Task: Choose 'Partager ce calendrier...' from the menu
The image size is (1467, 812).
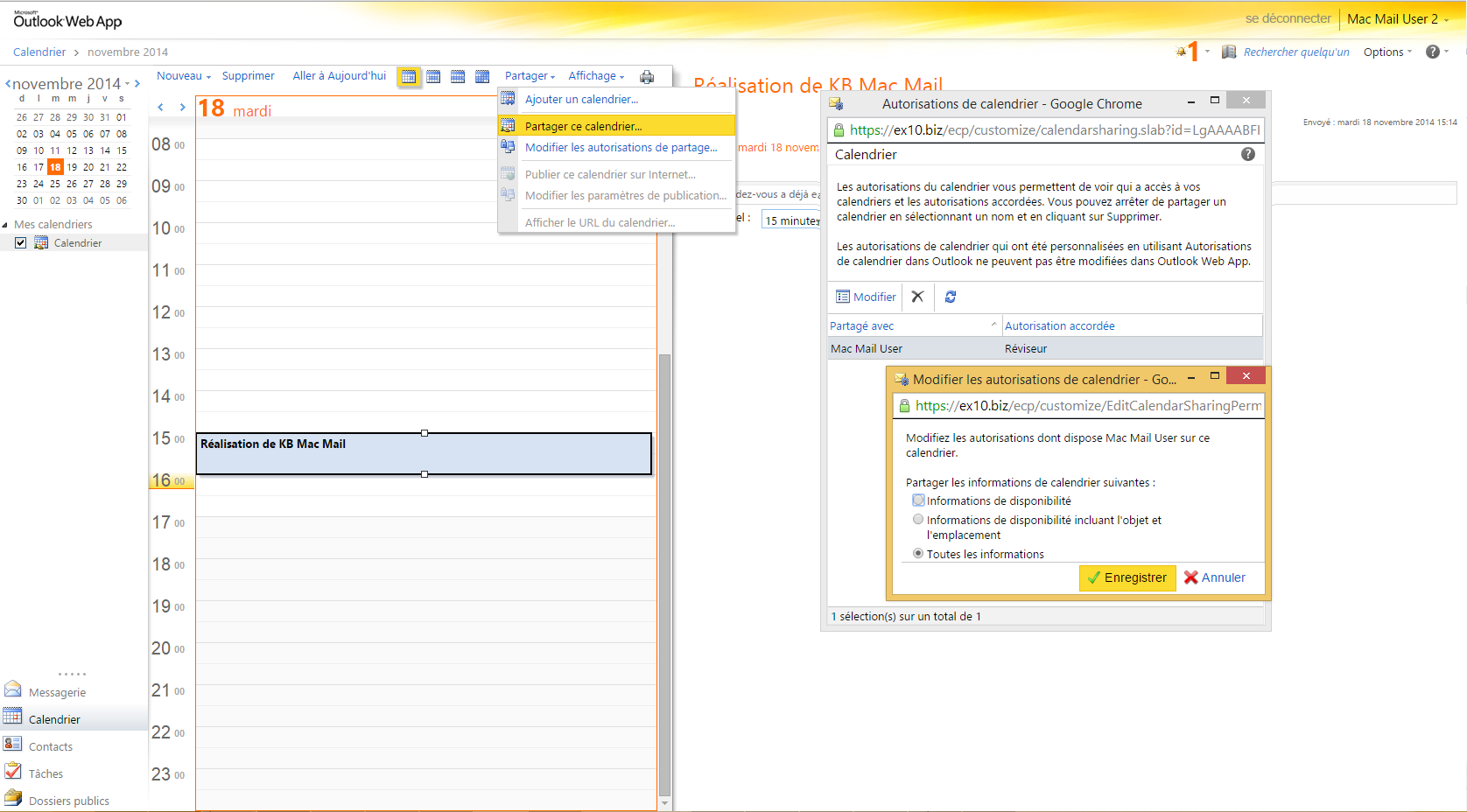Action: click(583, 126)
